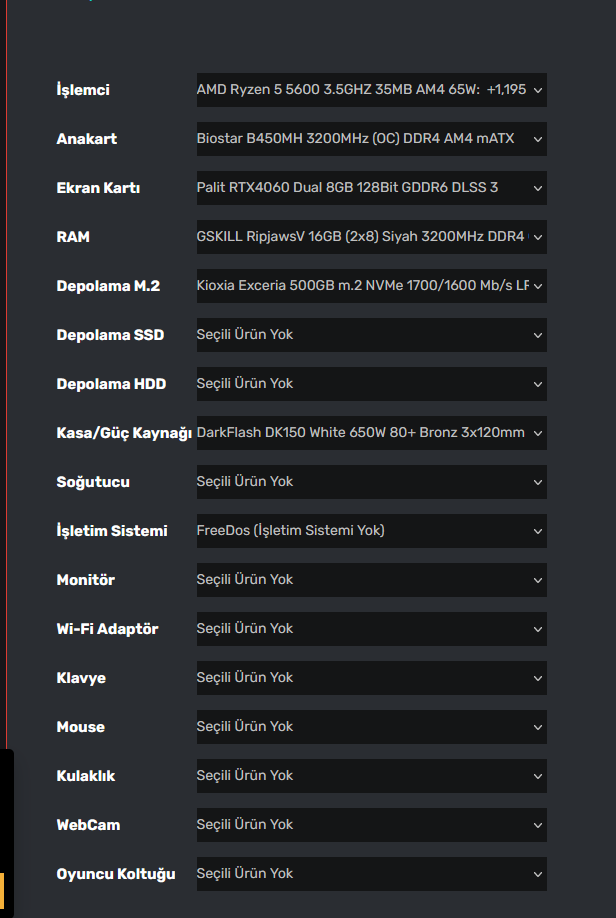Expand the WebCam dropdown

pos(371,825)
